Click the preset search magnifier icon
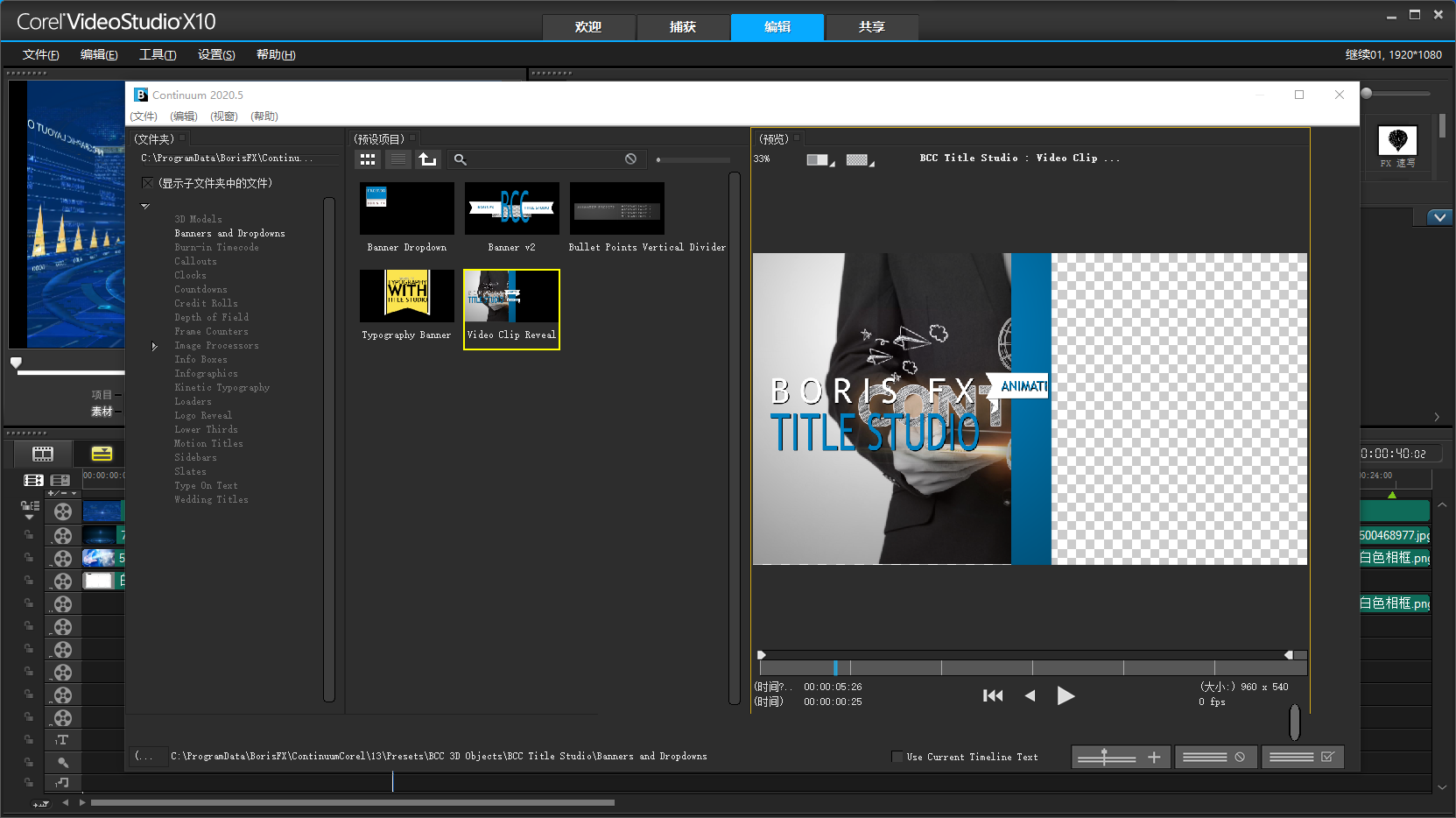 coord(461,159)
